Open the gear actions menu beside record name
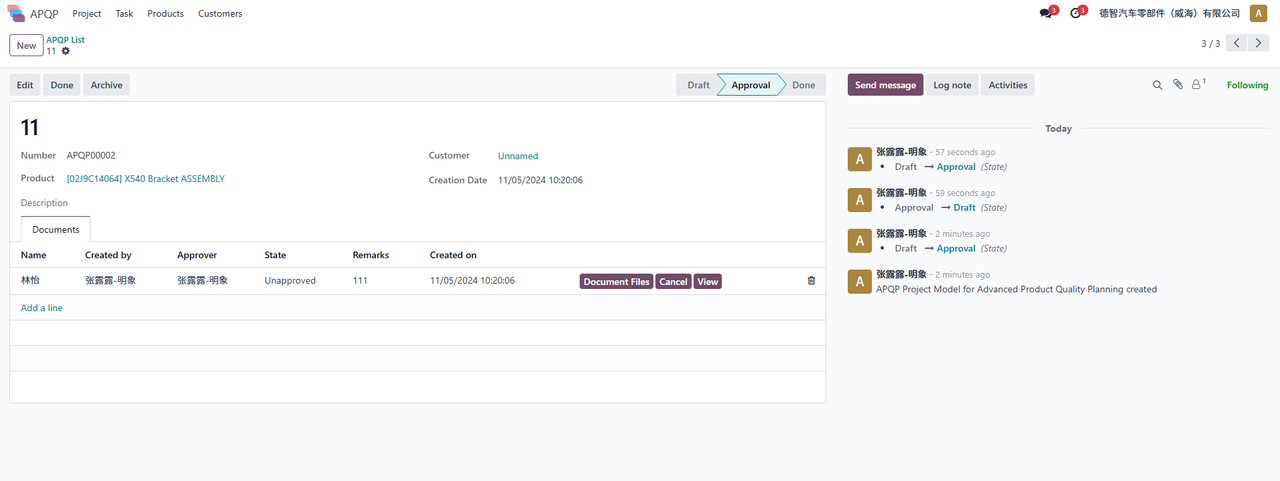The image size is (1280, 481). tap(66, 51)
